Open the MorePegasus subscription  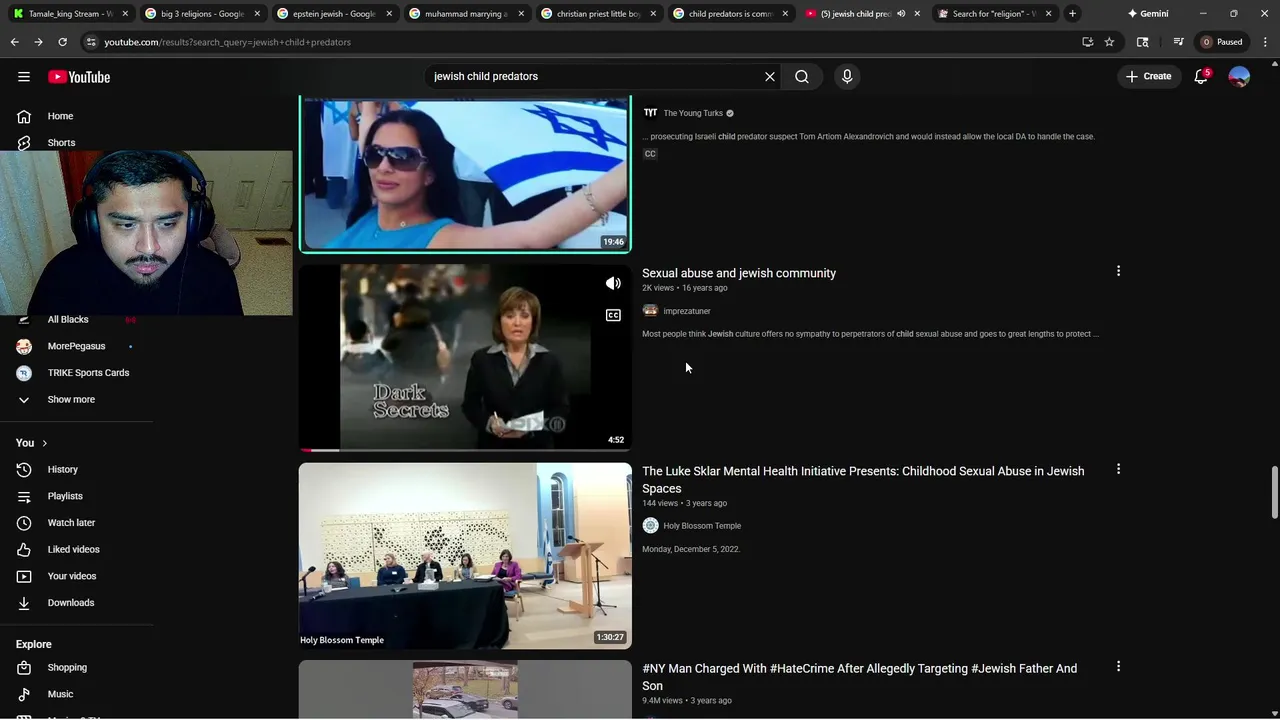[x=77, y=346]
